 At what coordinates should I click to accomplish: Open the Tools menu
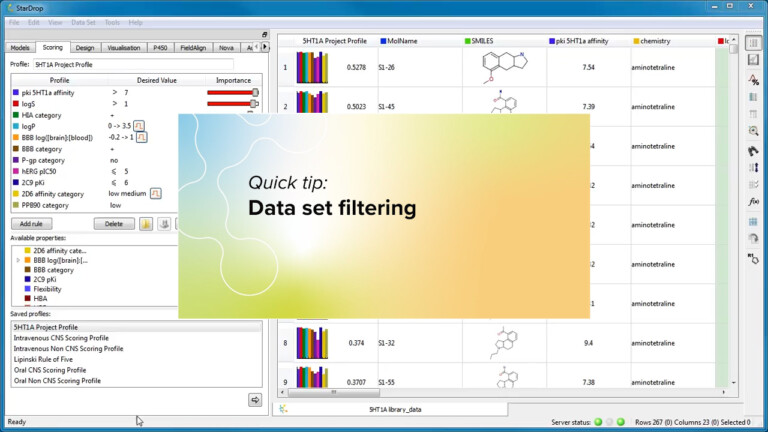point(112,22)
